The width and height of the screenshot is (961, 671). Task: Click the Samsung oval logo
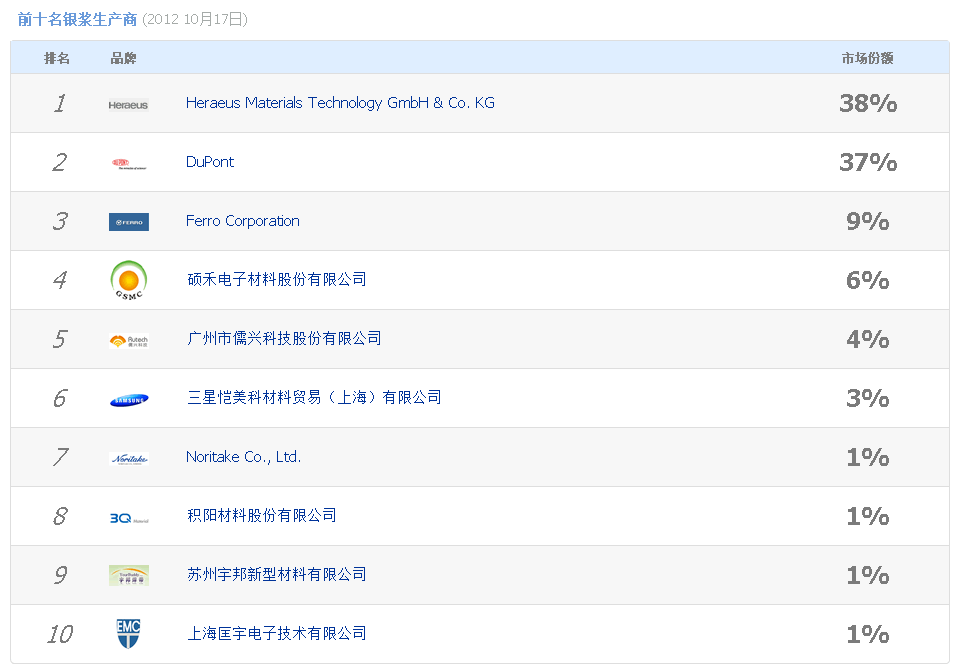[x=128, y=400]
